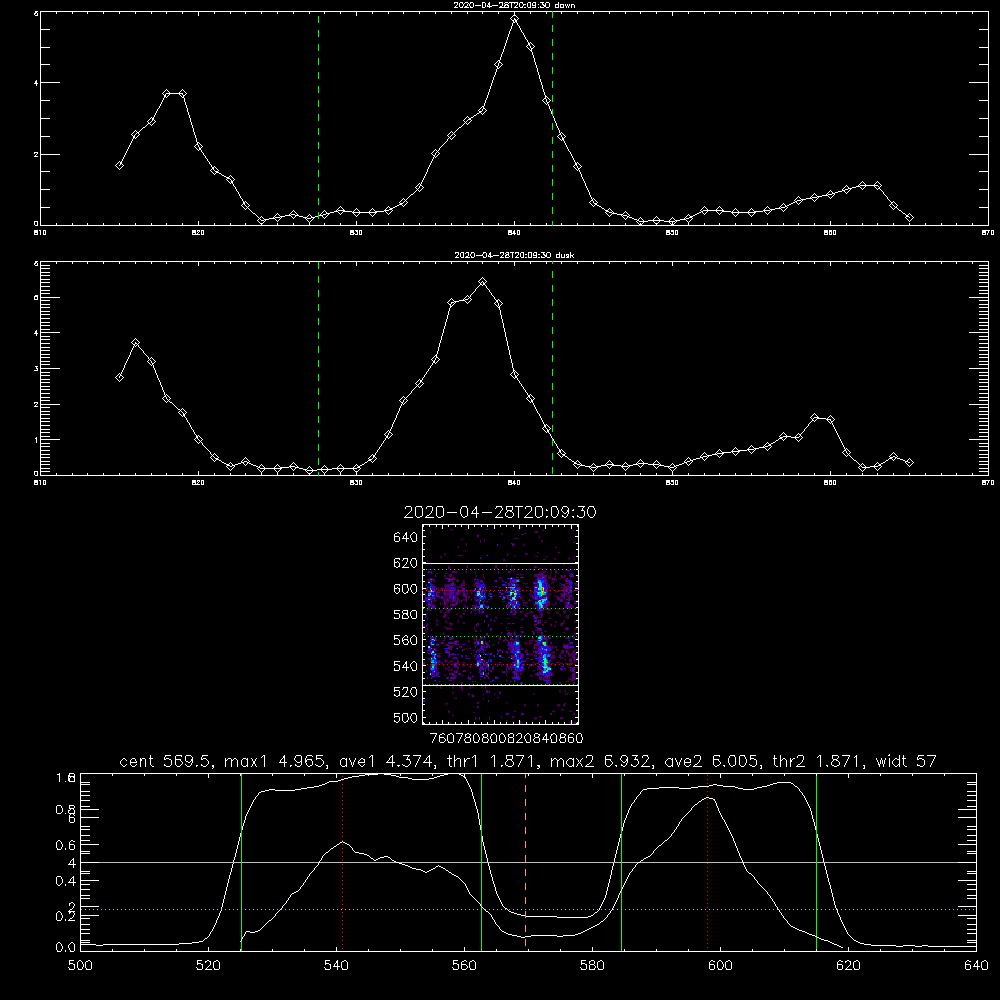Click the '870' x-axis label of the dawn plot

(988, 233)
